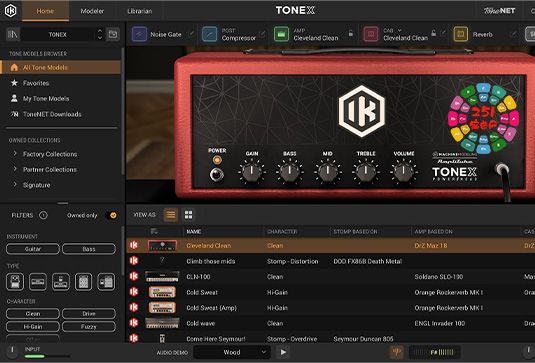Toggle the CAB Cleveland Clean module icon
This screenshot has width=535, height=363.
pyautogui.click(x=371, y=34)
